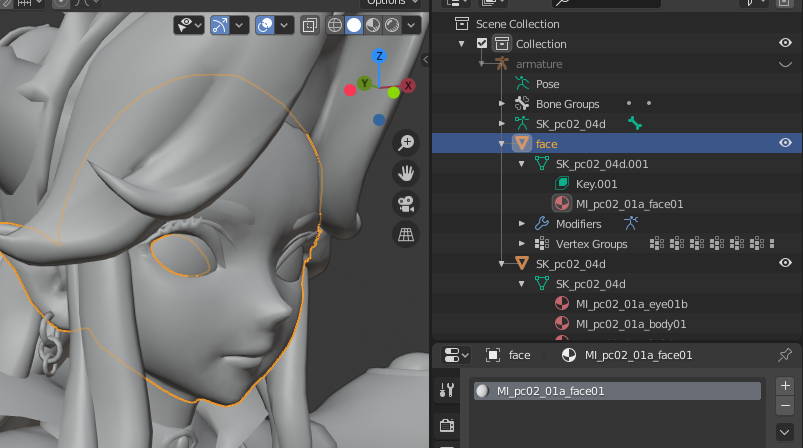Click the green Y axis on navigation gizmo
The width and height of the screenshot is (803, 448).
click(x=365, y=83)
